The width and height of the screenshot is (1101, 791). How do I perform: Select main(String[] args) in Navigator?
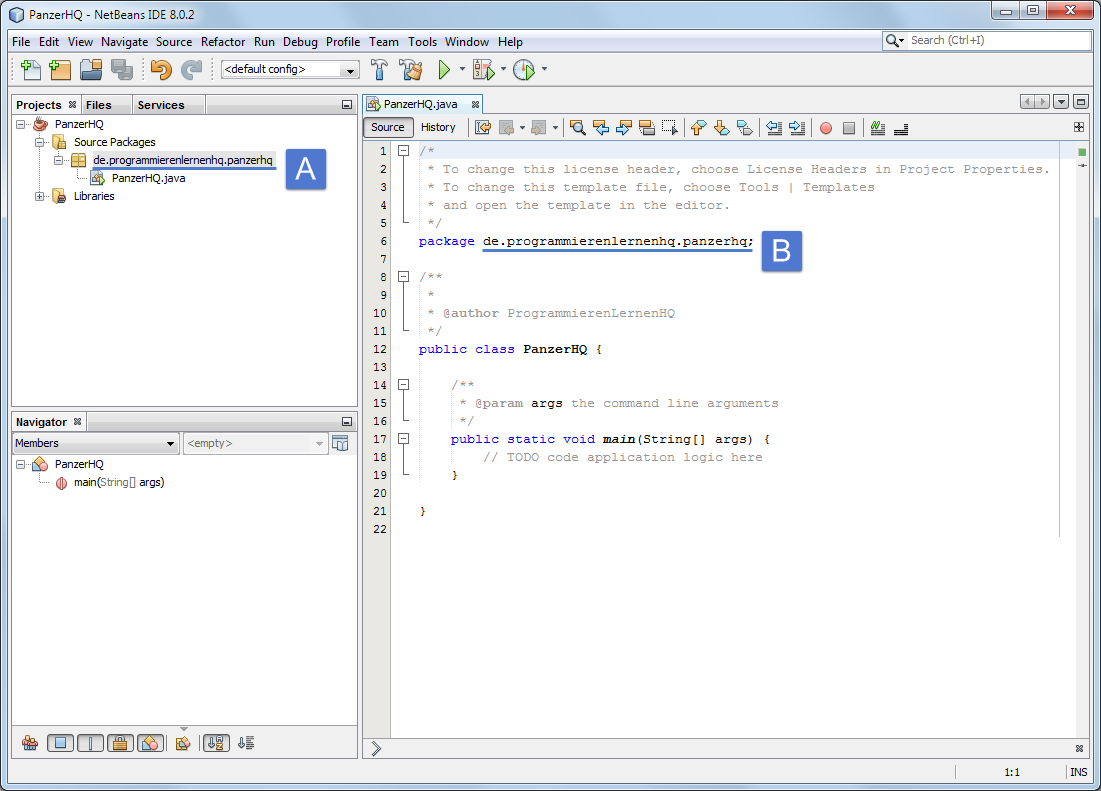click(x=119, y=482)
